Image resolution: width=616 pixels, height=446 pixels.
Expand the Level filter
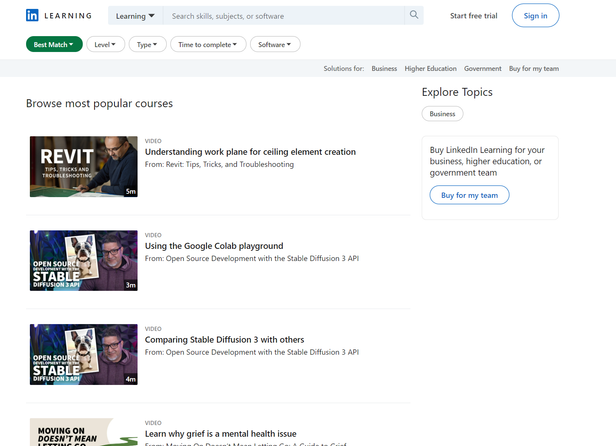point(106,44)
